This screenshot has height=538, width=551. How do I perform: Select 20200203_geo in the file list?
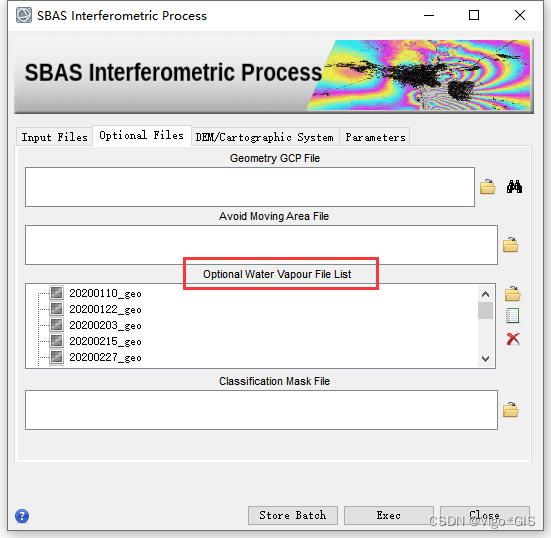105,325
